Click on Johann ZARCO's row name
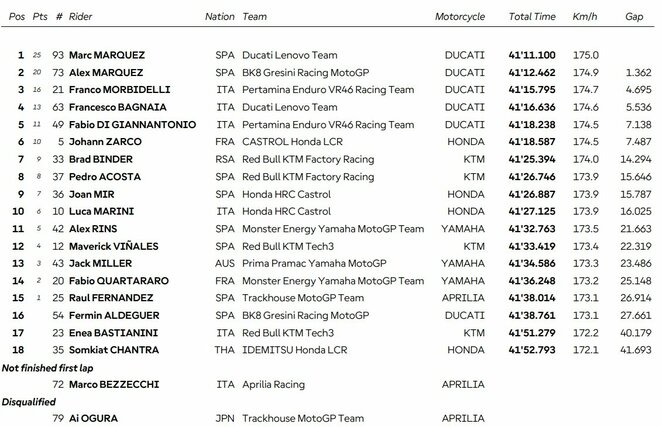This screenshot has width=662, height=427. pyautogui.click(x=101, y=143)
